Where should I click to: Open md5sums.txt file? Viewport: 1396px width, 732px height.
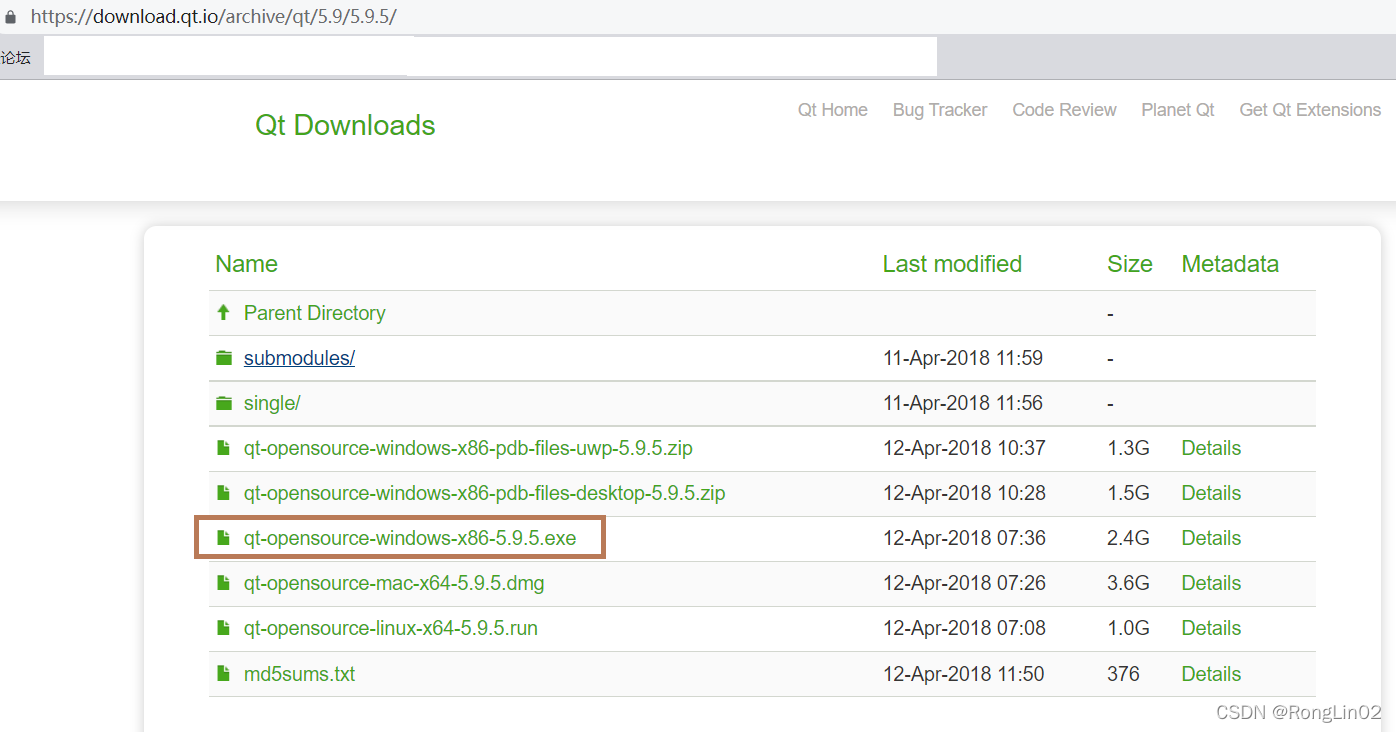(x=299, y=674)
